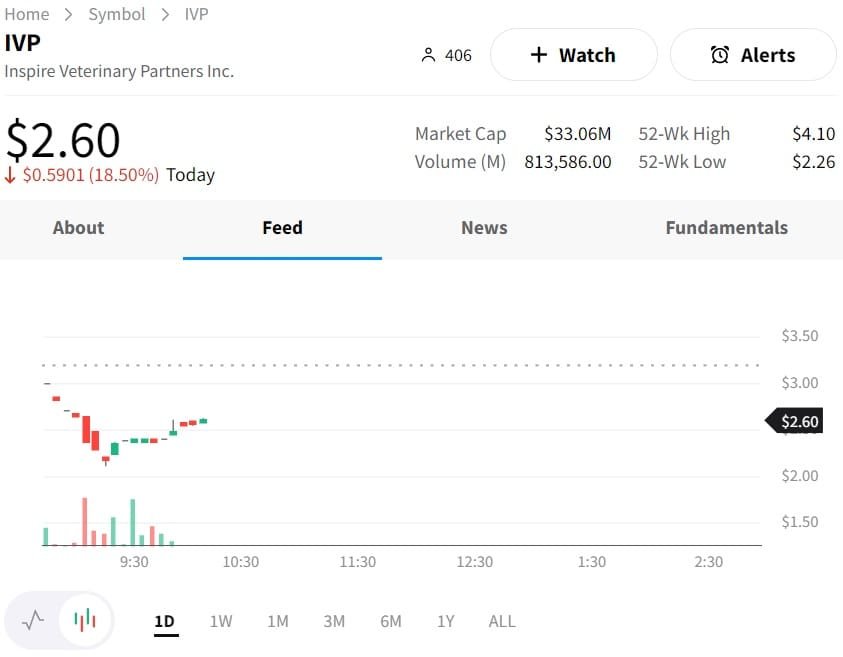Show ALL time price history
The height and width of the screenshot is (657, 843).
(502, 621)
